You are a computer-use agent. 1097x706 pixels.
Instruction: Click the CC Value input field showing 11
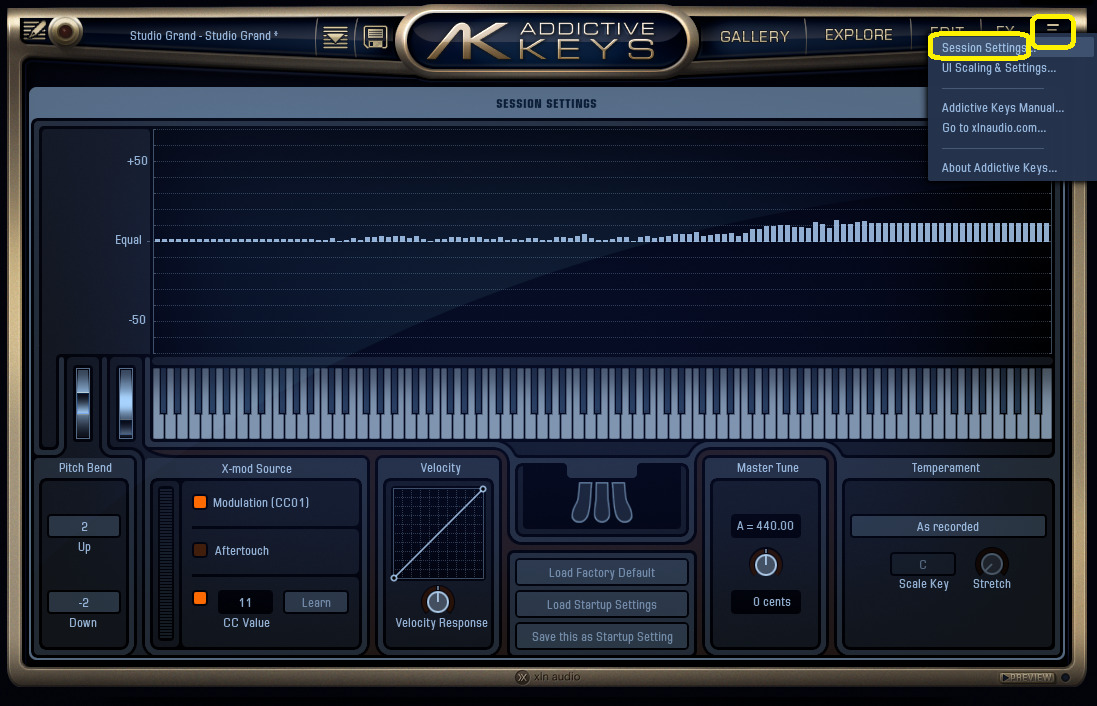tap(245, 602)
